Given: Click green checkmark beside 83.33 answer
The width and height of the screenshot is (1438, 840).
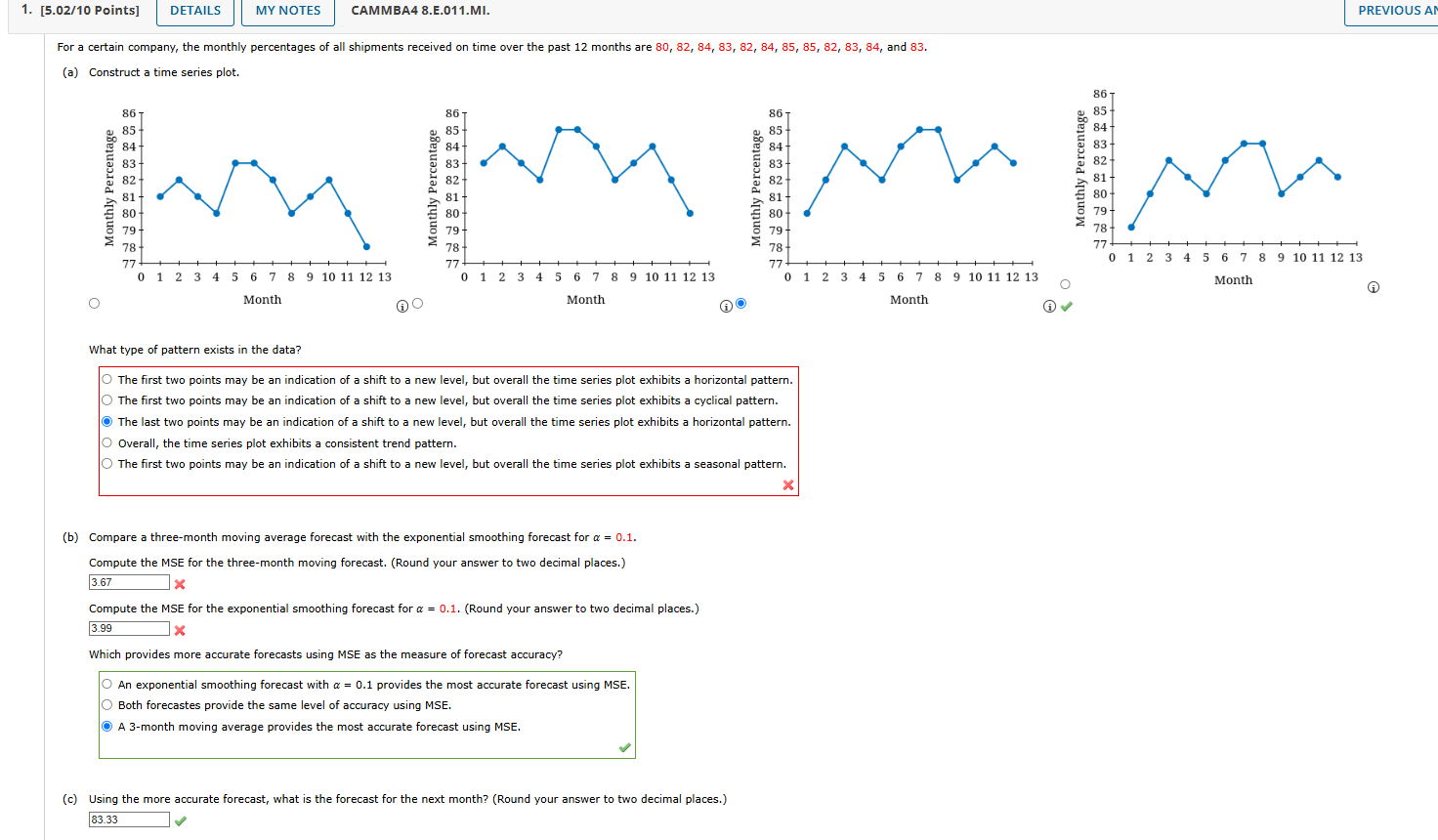Looking at the screenshot, I should click(x=181, y=820).
